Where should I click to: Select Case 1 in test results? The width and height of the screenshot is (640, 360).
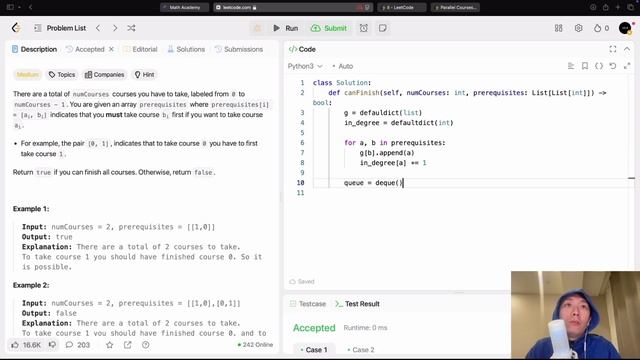pyautogui.click(x=314, y=350)
